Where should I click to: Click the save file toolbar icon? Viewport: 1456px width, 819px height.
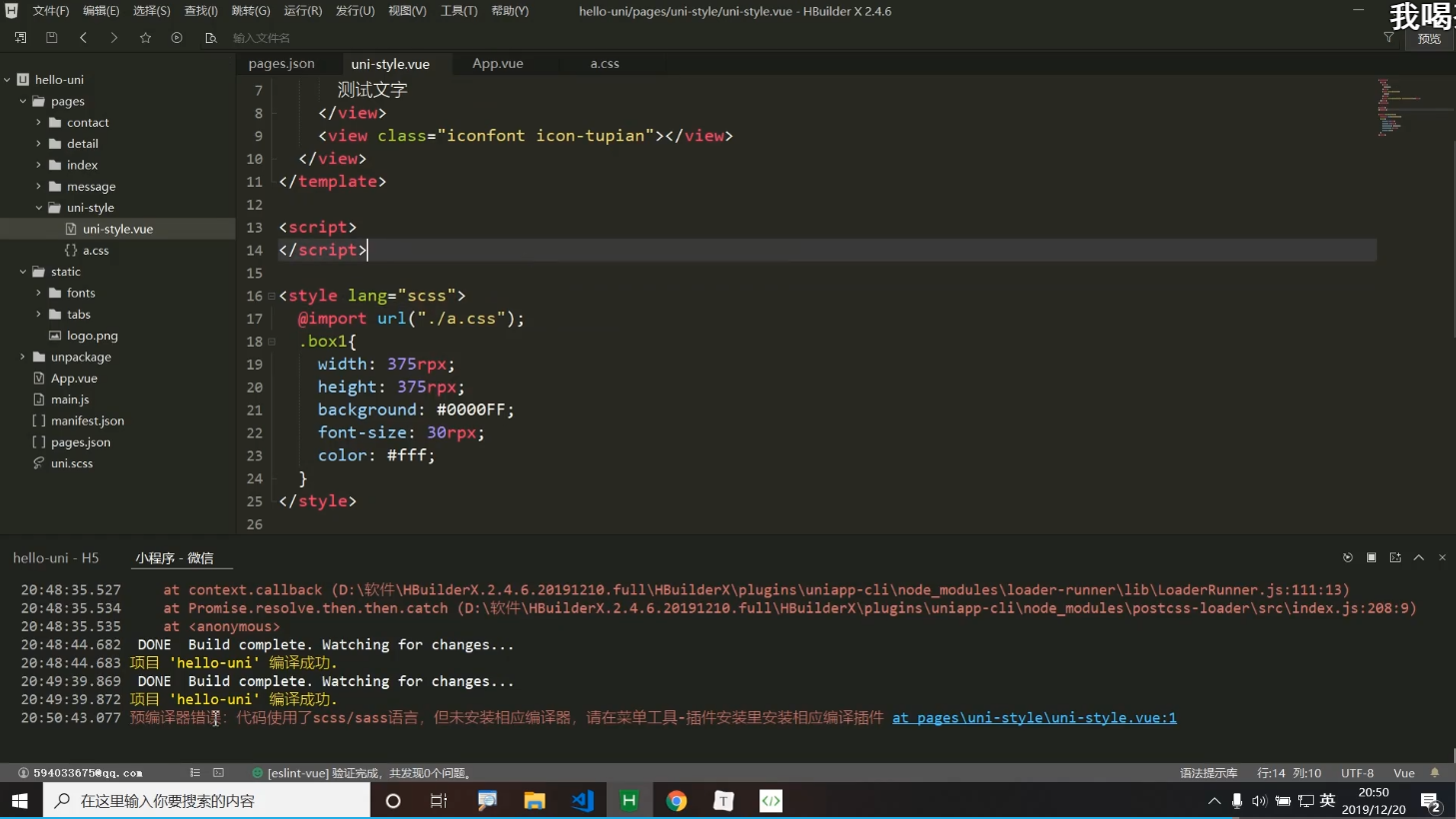click(x=51, y=38)
